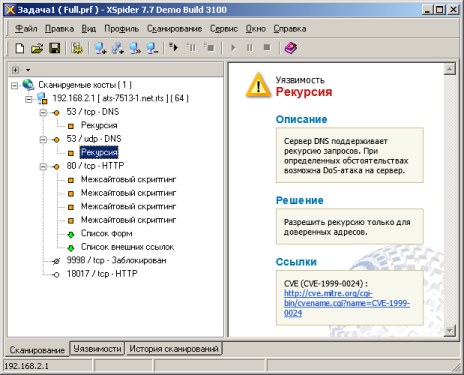Screen dimensions: 464x375
Task: Select the 80 / tcp - HTTP row
Action: point(95,166)
